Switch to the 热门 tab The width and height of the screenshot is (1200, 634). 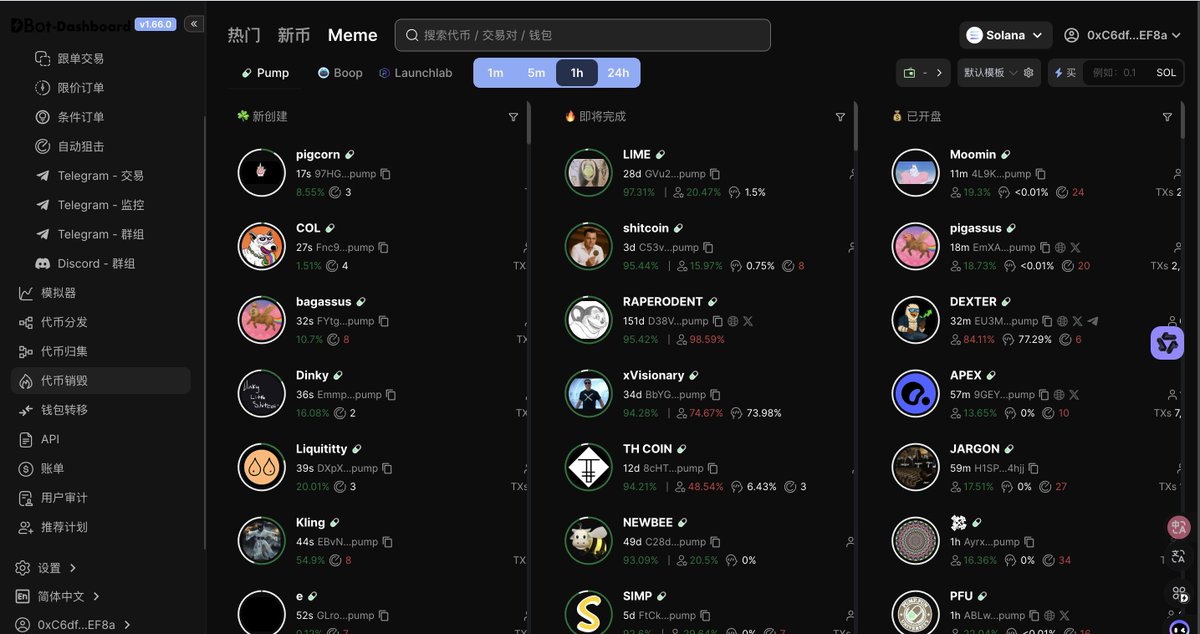pos(244,35)
